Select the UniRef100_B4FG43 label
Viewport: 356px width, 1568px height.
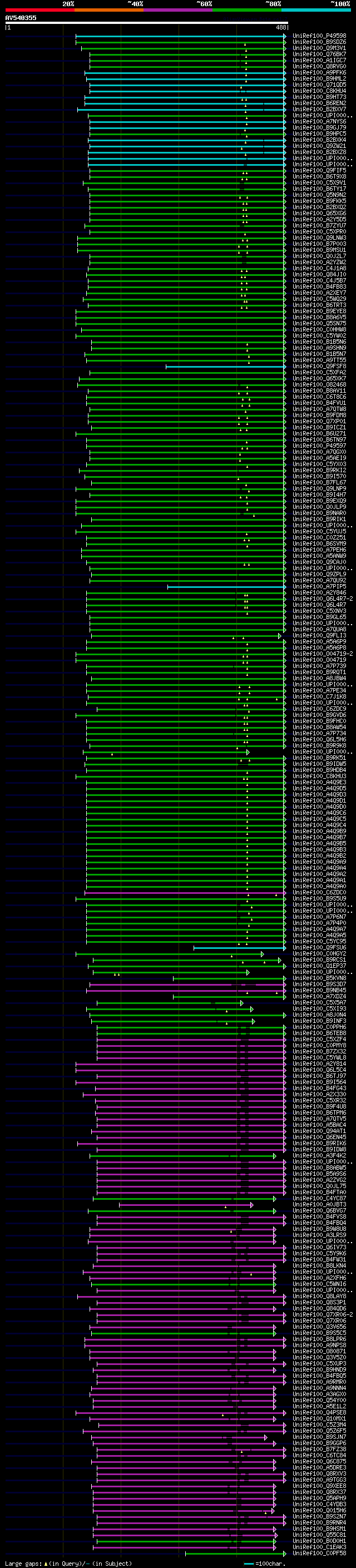[319, 1089]
